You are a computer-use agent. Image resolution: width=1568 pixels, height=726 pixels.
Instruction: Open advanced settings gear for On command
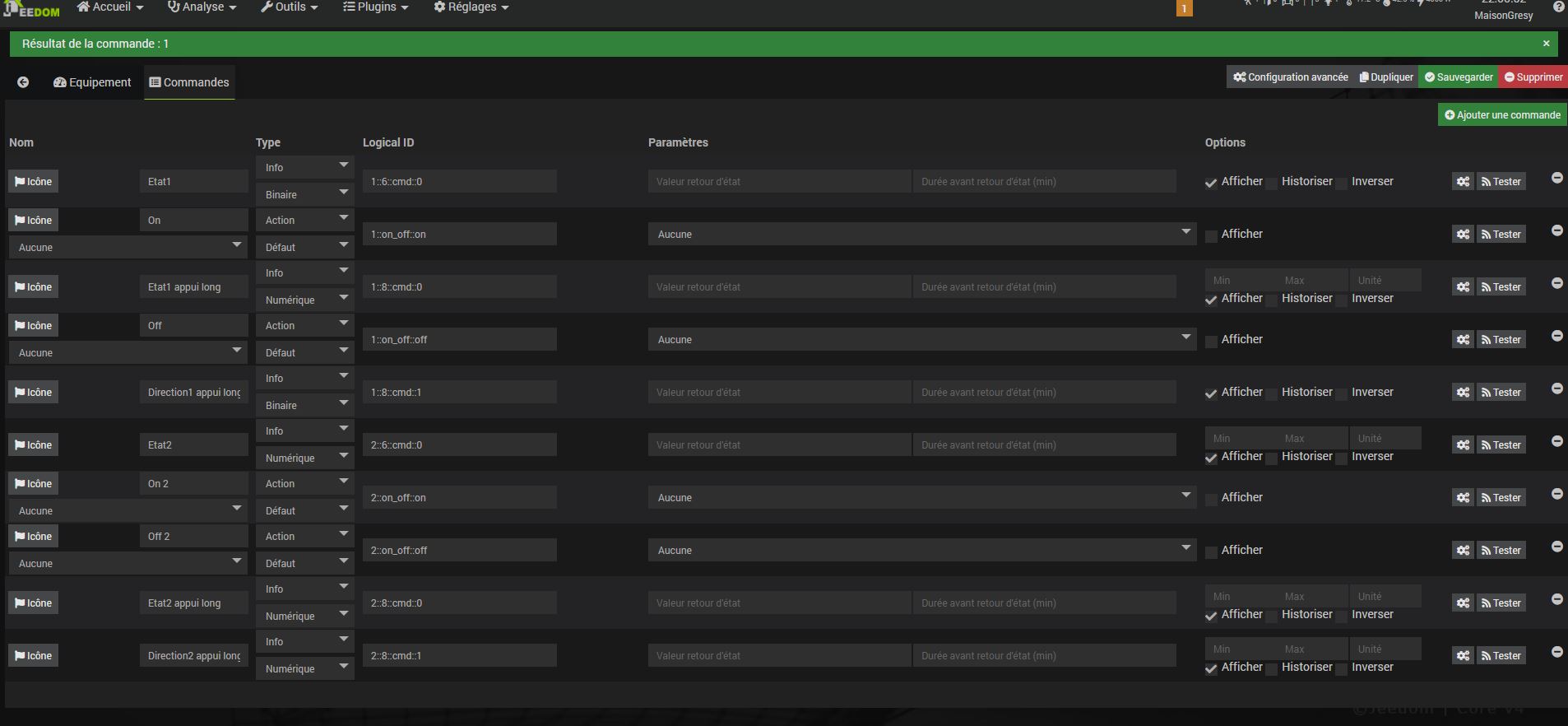point(1463,235)
